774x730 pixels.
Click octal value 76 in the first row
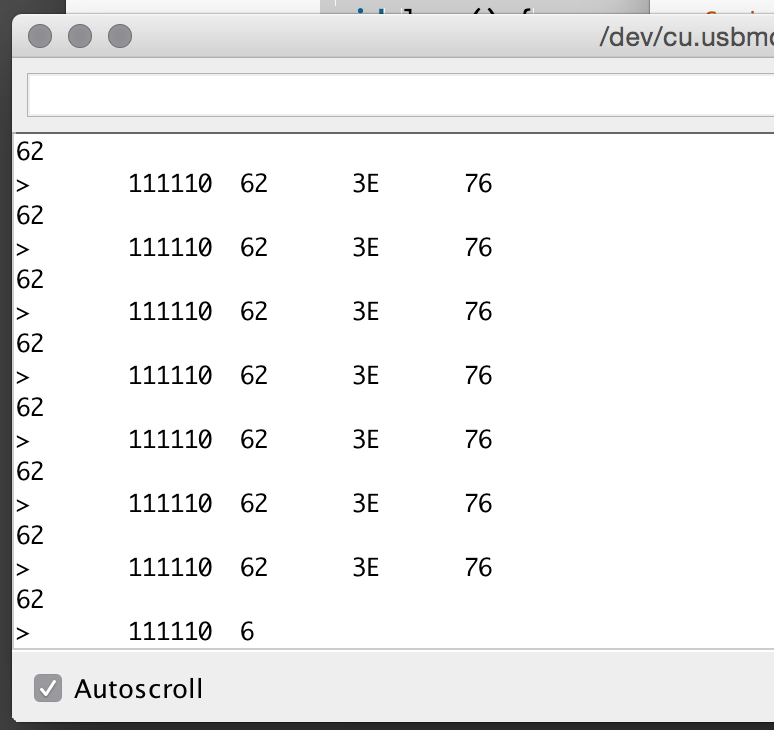[x=478, y=184]
